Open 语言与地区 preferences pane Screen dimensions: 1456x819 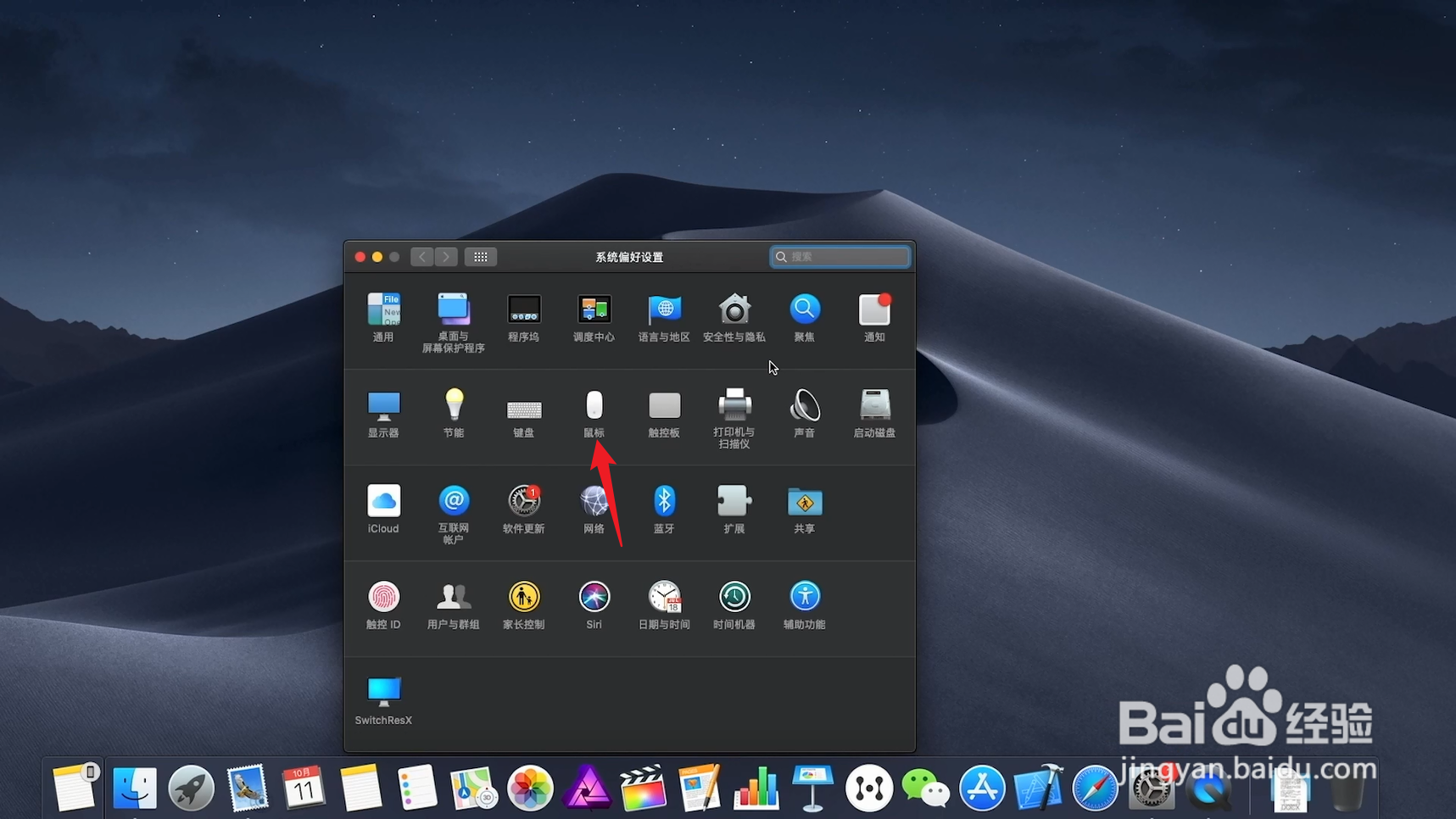coord(664,317)
